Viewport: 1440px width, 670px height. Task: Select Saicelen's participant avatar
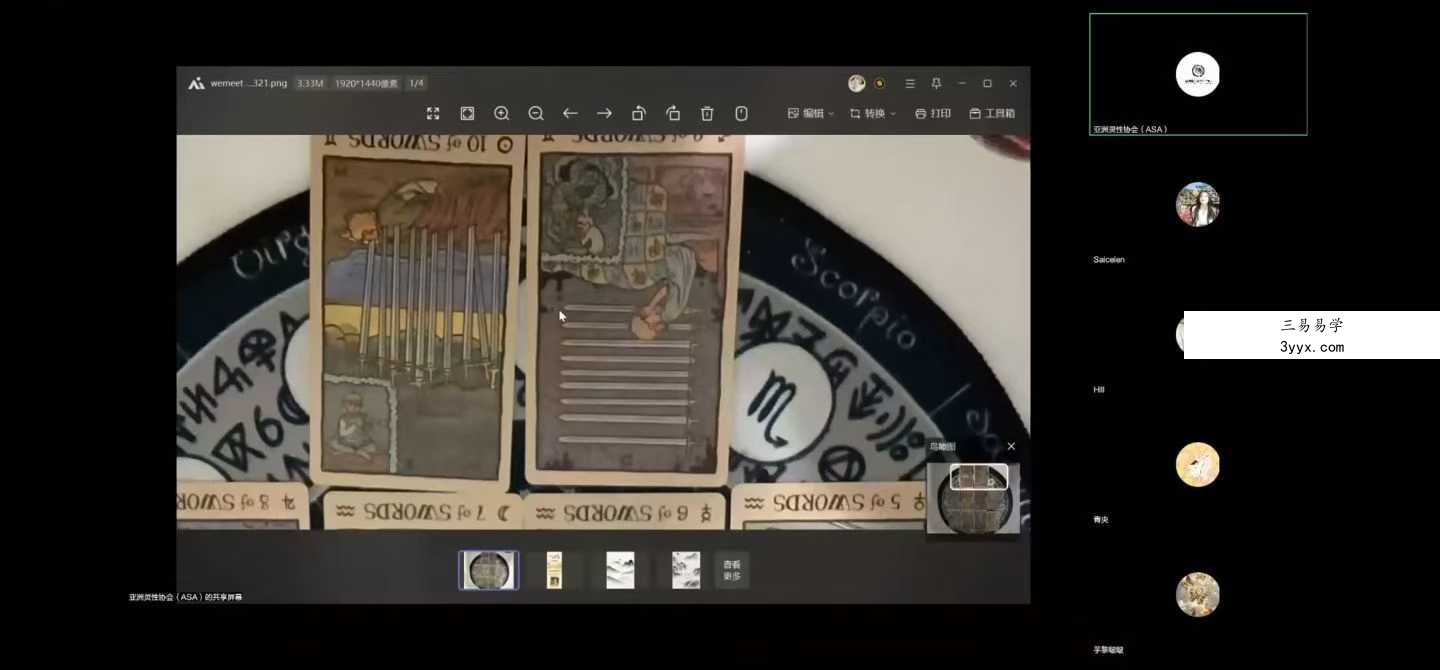pyautogui.click(x=1198, y=204)
